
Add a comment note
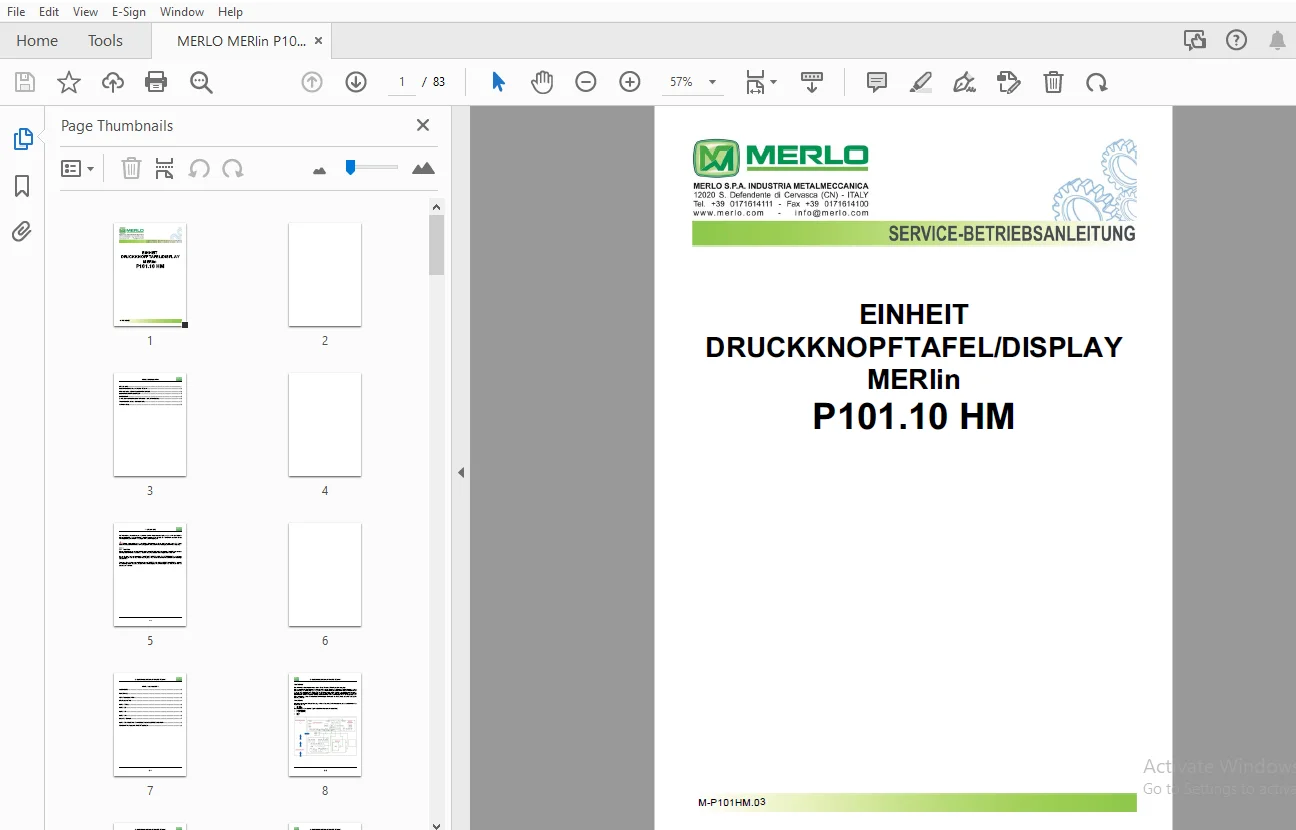pyautogui.click(x=877, y=82)
